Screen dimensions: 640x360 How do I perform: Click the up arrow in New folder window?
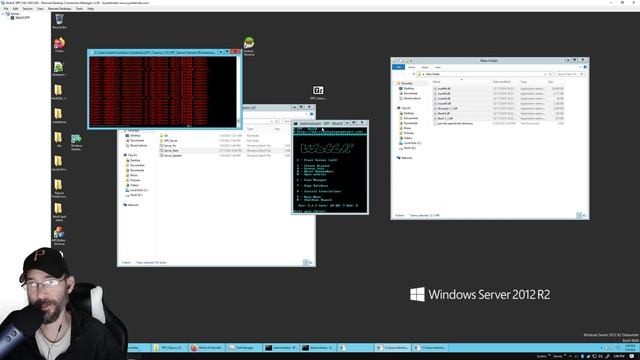tap(414, 74)
